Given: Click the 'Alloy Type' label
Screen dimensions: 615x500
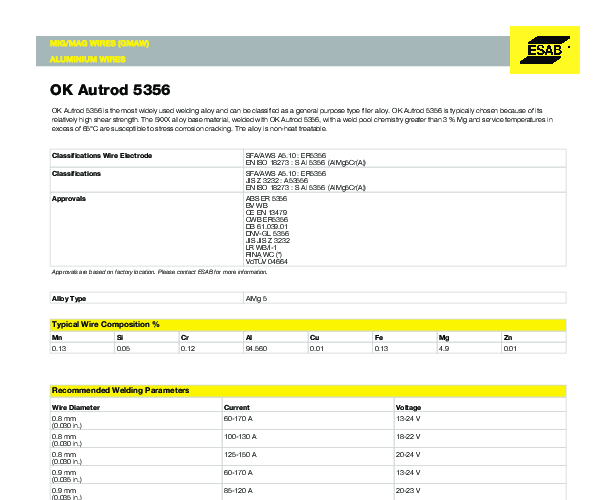Looking at the screenshot, I should (x=69, y=299).
